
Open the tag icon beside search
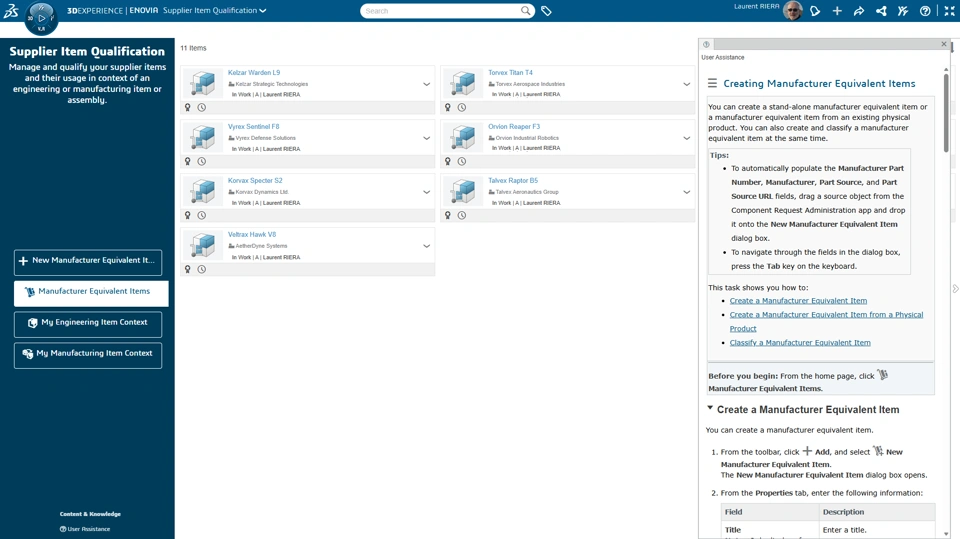[x=546, y=11]
